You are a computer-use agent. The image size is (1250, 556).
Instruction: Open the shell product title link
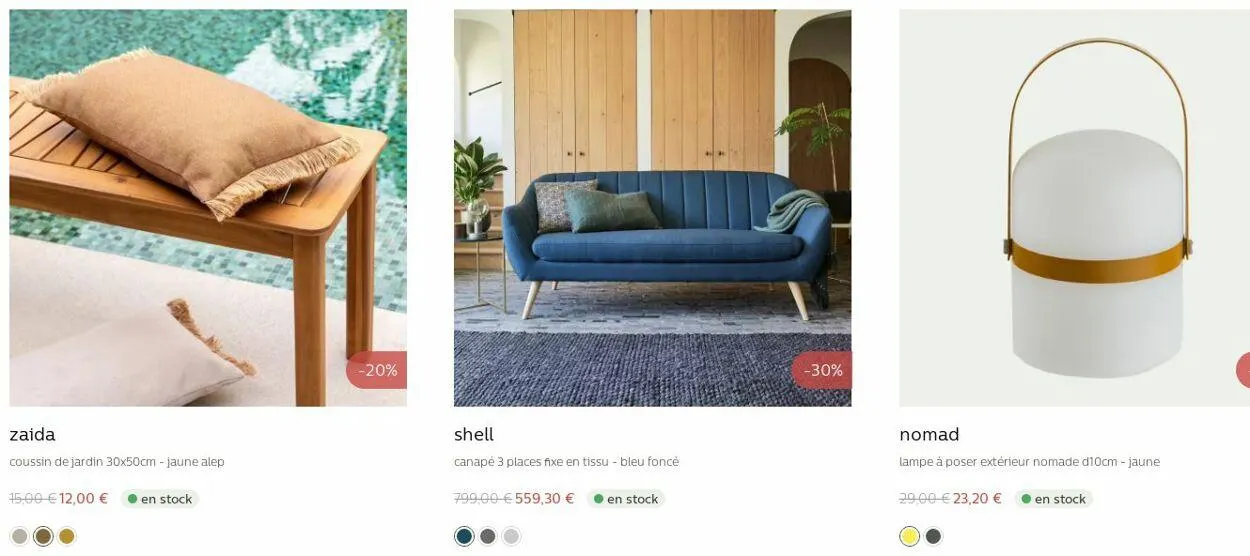(474, 435)
